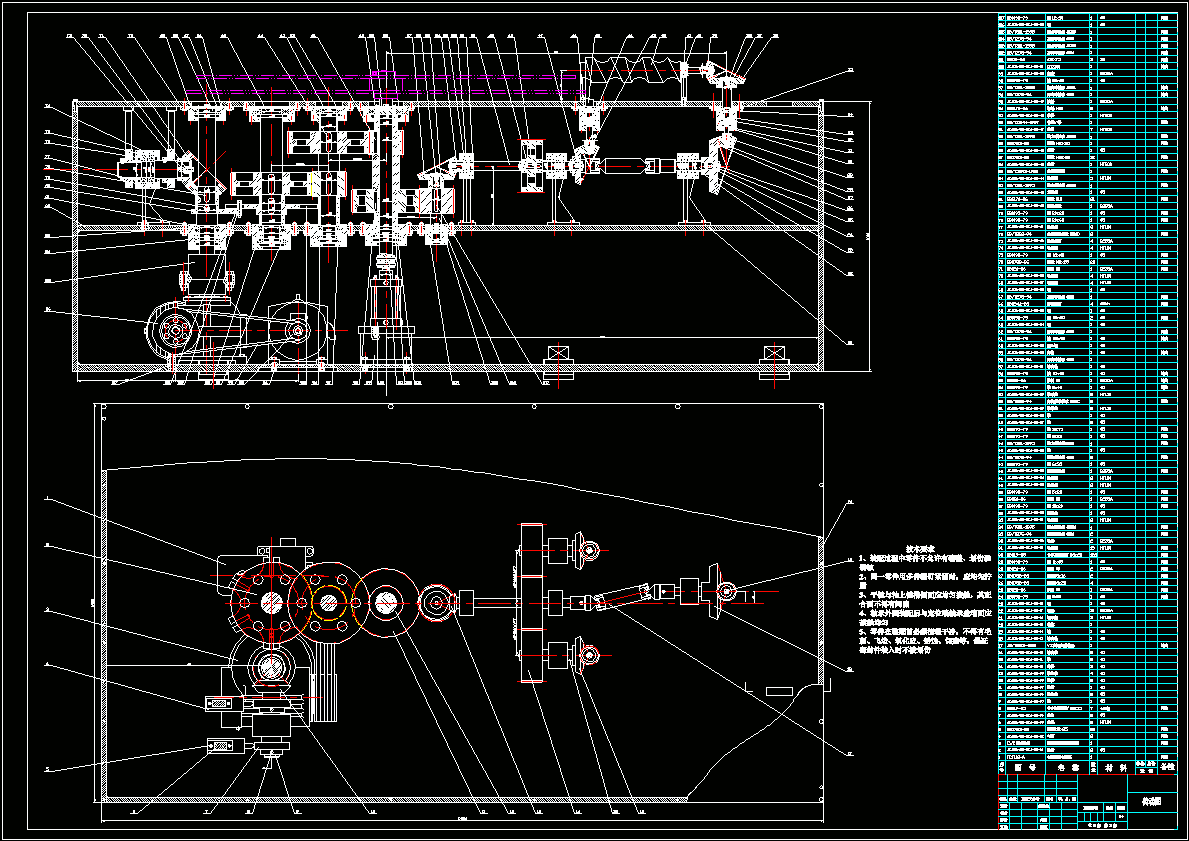The height and width of the screenshot is (841, 1189).
Task: Select the vertical lifting cylinder in upper view
Action: click(x=387, y=303)
